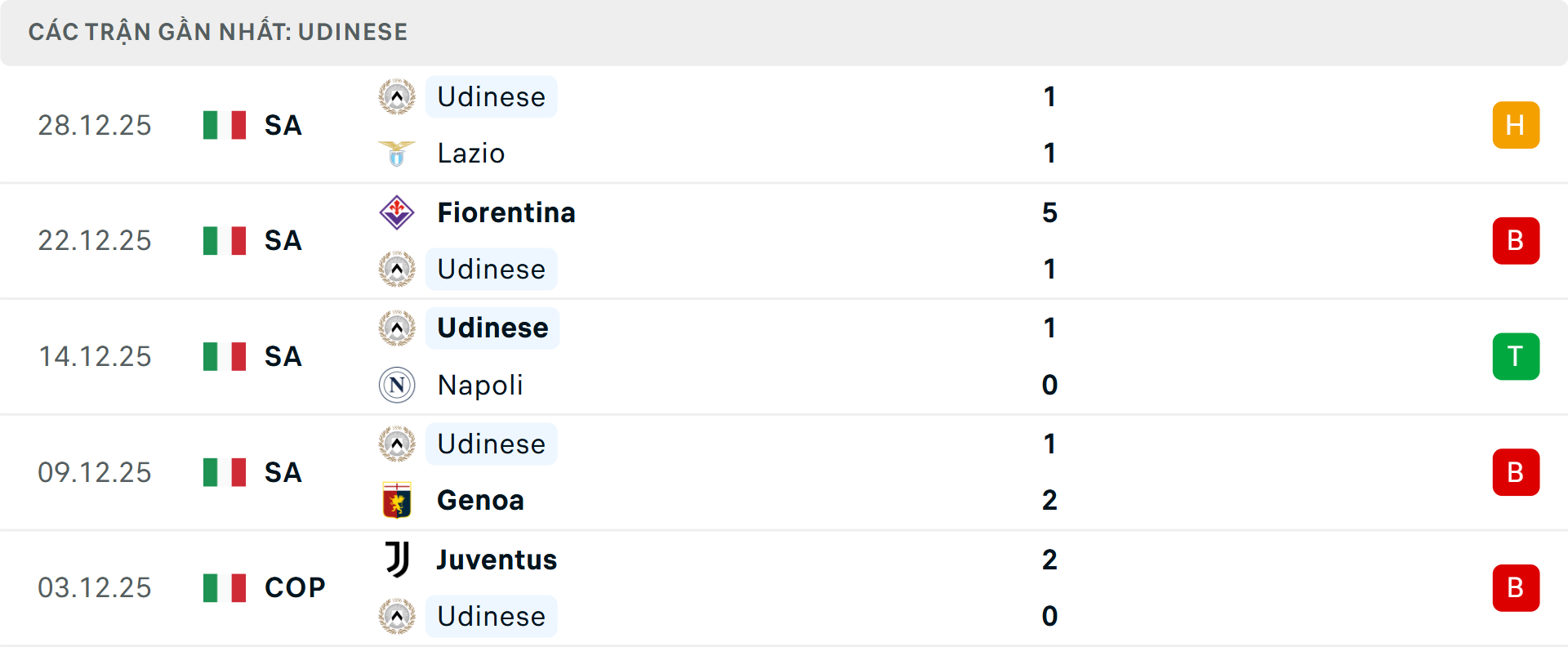Image resolution: width=1568 pixels, height=647 pixels.
Task: Click the Genoa club crest icon
Action: 397,500
